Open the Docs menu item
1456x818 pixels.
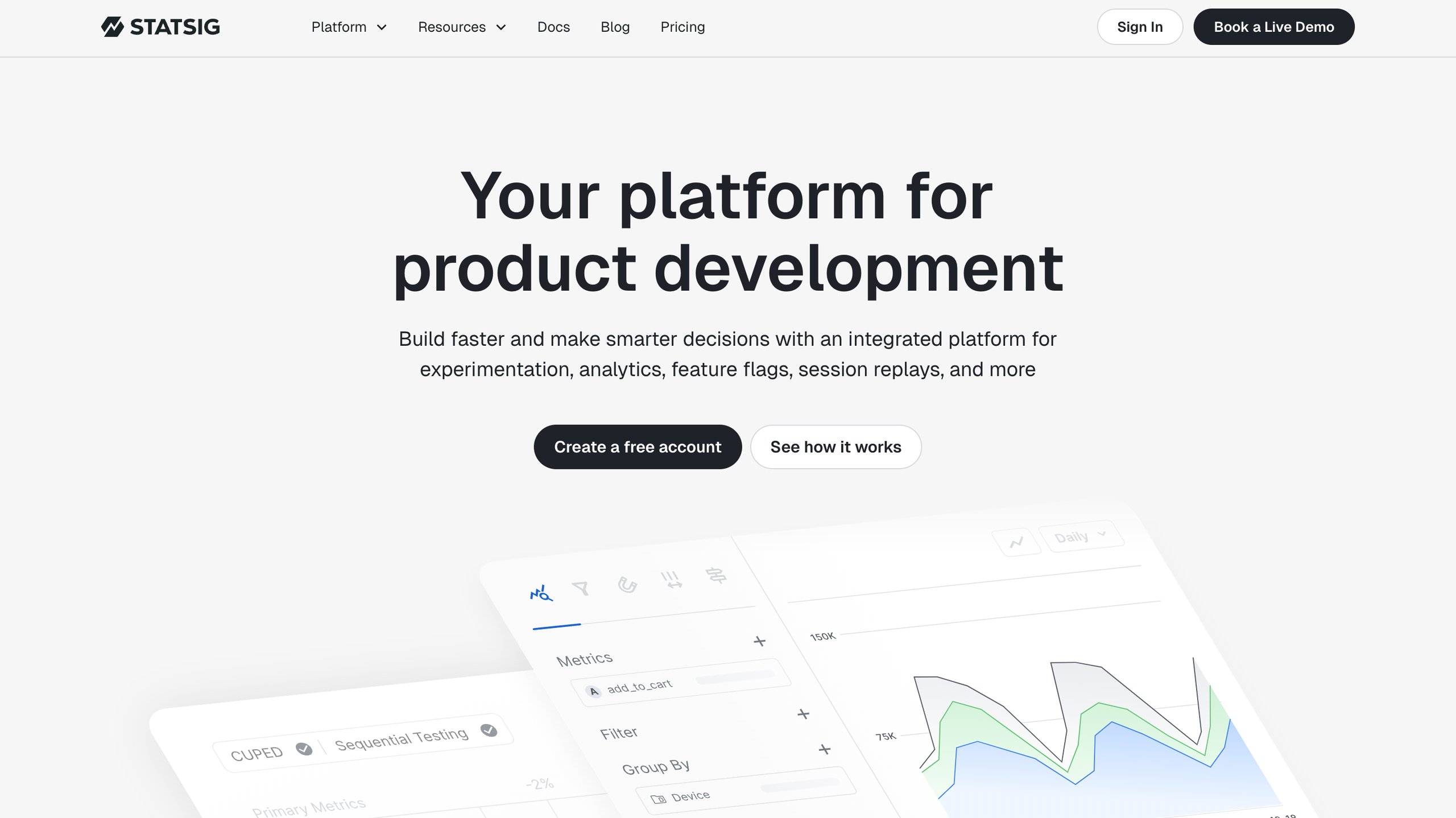[554, 27]
